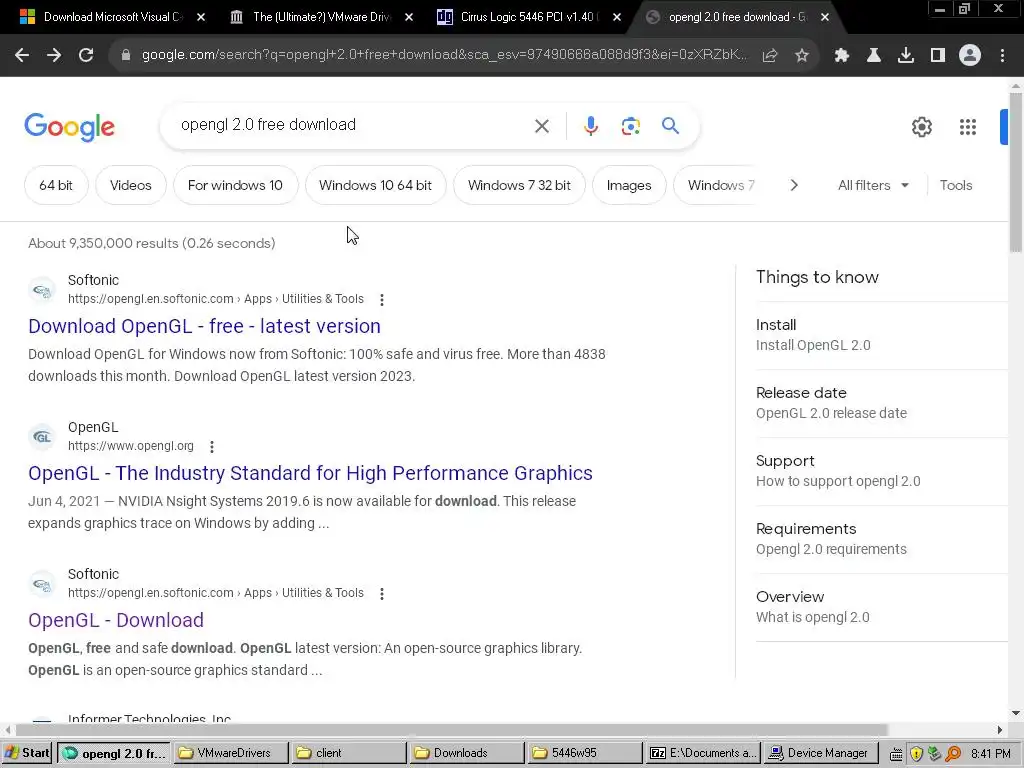
Task: Click the vertical page scrollbar thumb
Action: pos(1016,172)
